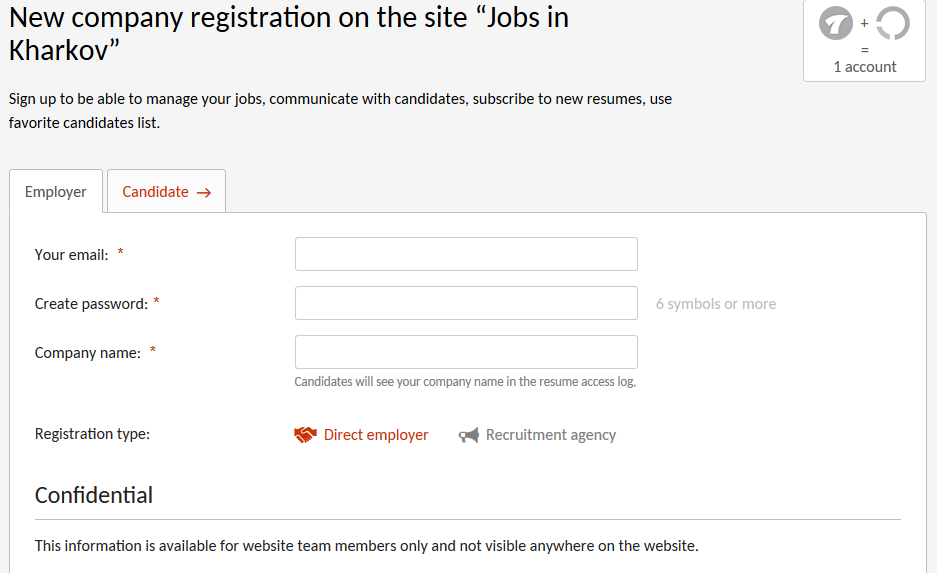Click the "Your email" field label
Screen dimensions: 937x573
pos(71,255)
